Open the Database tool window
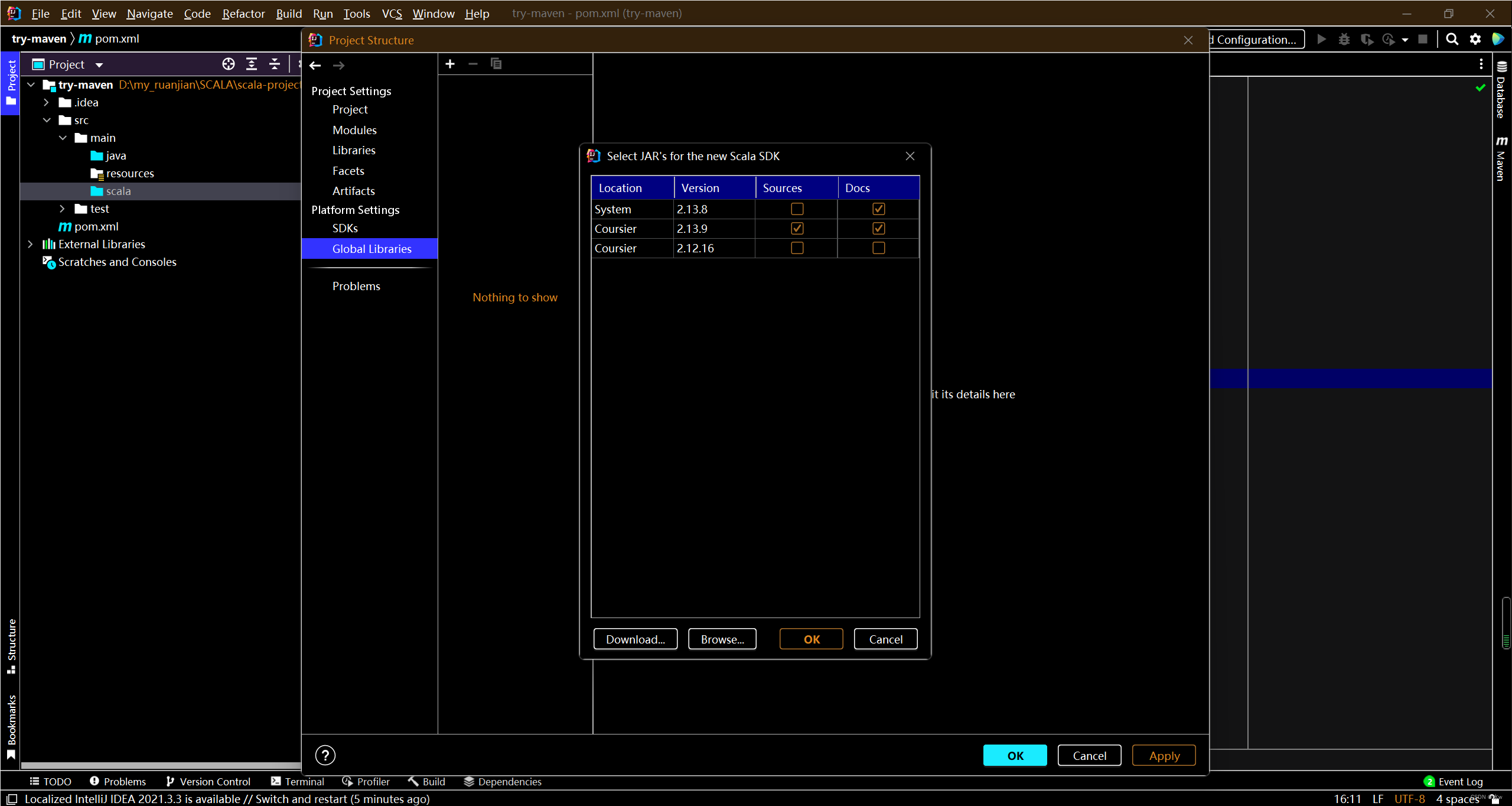The width and height of the screenshot is (1512, 806). click(x=1501, y=90)
